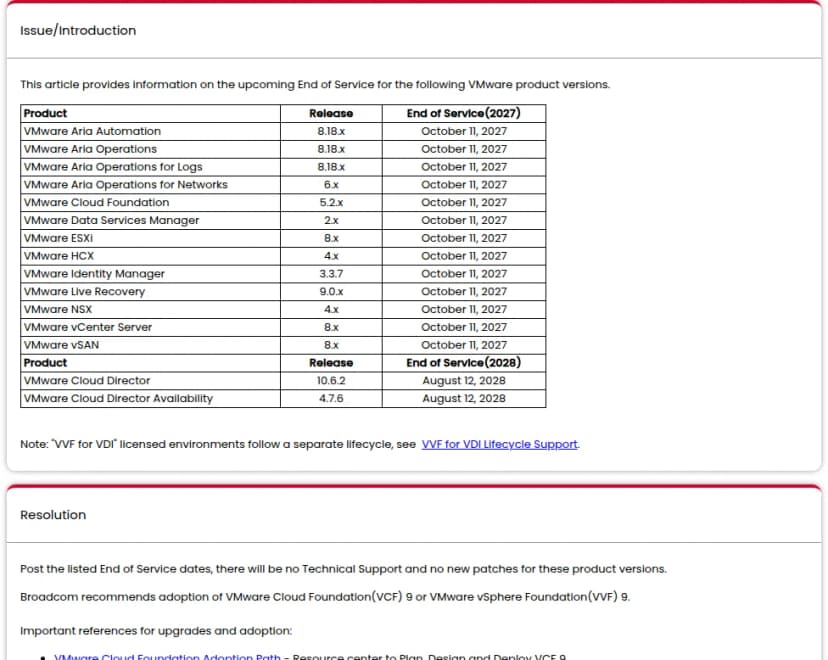The width and height of the screenshot is (828, 660).
Task: Click release value 9.0.x for Live Recovery
Action: [x=331, y=292]
